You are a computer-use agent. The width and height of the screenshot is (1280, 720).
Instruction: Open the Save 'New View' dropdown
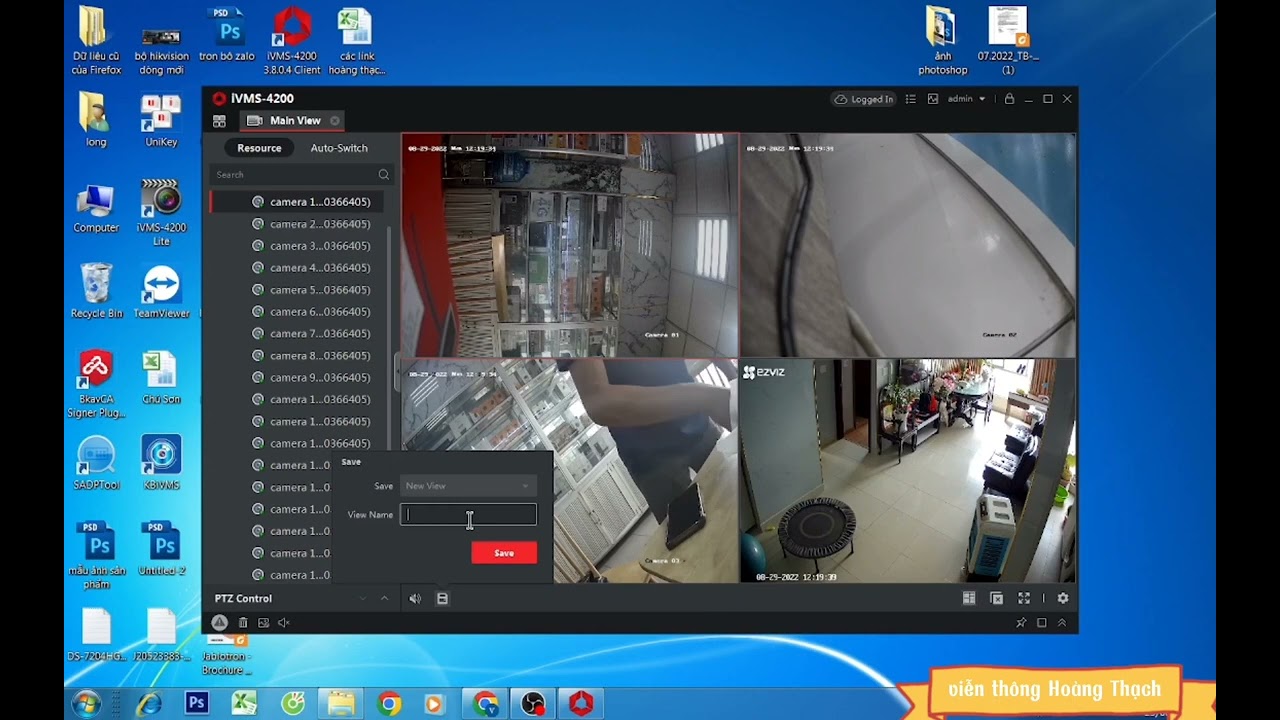coord(468,486)
